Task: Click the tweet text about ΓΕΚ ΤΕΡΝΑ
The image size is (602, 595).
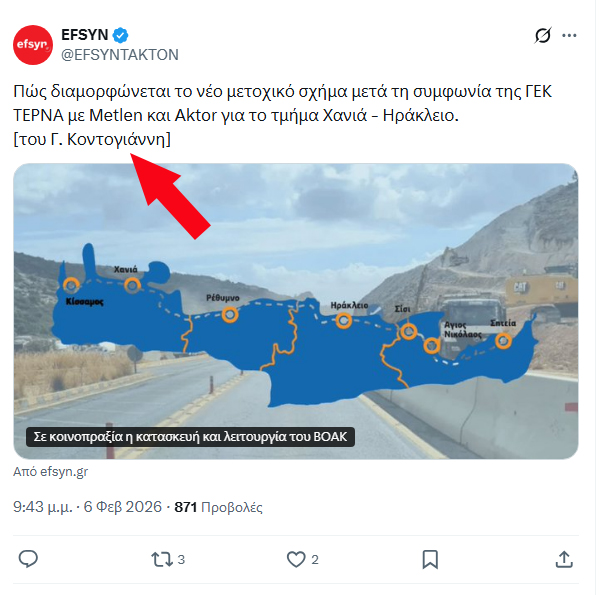Action: point(283,115)
